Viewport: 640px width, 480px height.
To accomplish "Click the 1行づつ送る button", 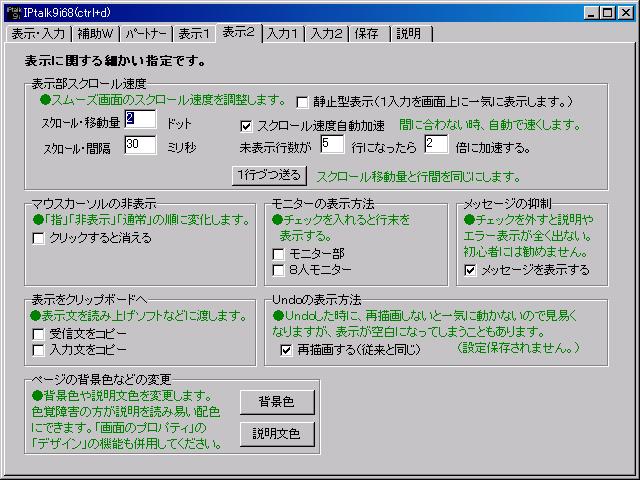I will pyautogui.click(x=269, y=176).
